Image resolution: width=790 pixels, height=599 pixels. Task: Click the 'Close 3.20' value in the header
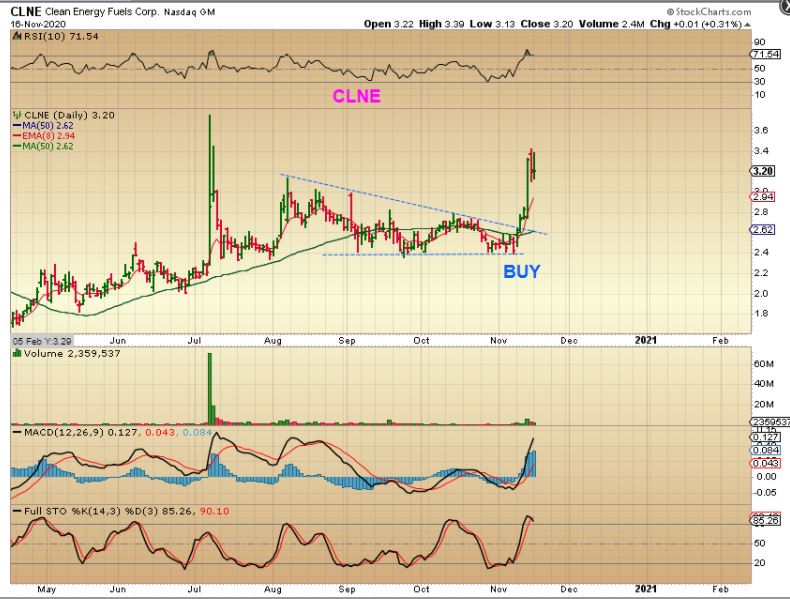pyautogui.click(x=547, y=24)
